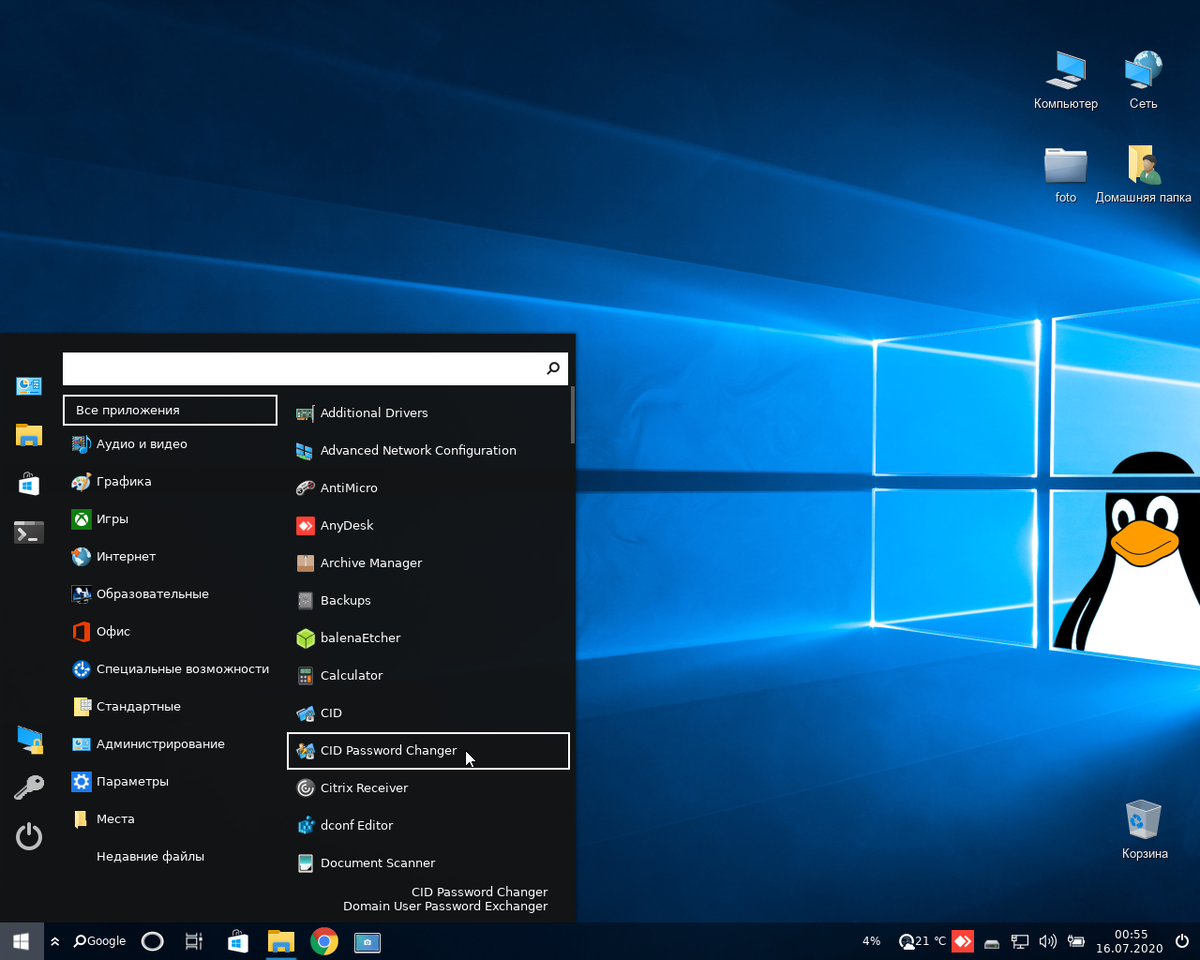
Task: Launch balenaEtcher from the app list
Action: tap(360, 638)
